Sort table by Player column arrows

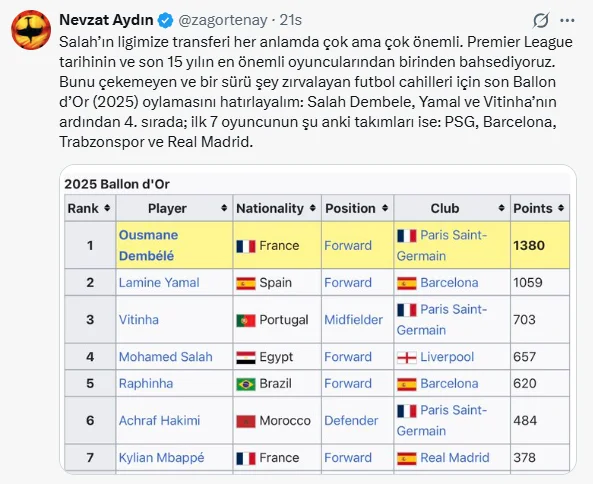point(224,208)
